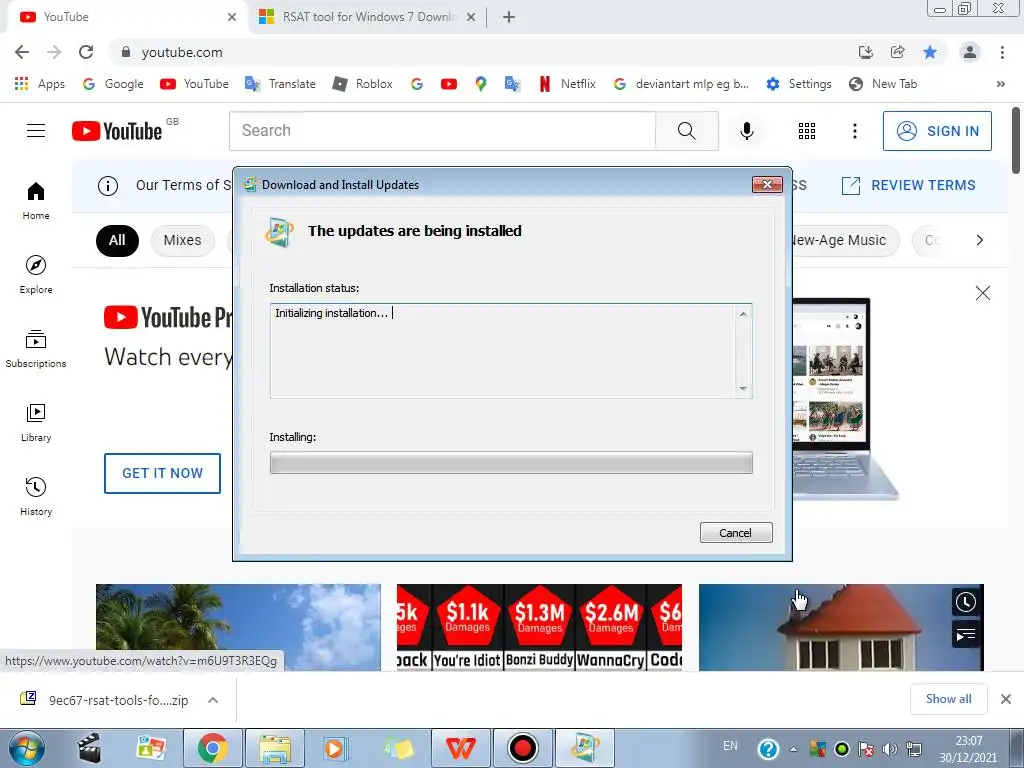Open the 9ec67-rsat-tools zip download
The image size is (1024, 768).
[x=104, y=700]
